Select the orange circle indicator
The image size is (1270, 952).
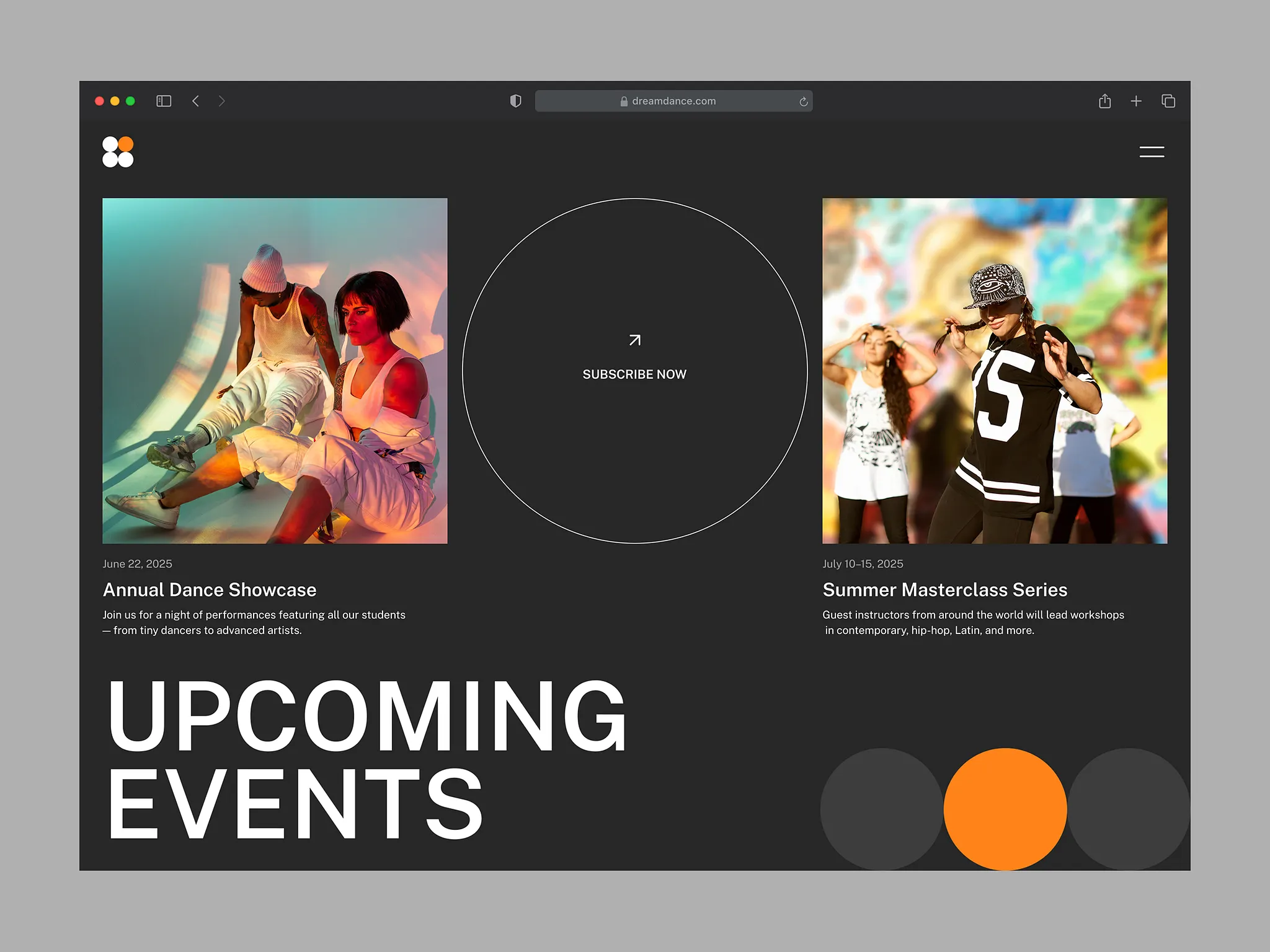pos(1005,809)
